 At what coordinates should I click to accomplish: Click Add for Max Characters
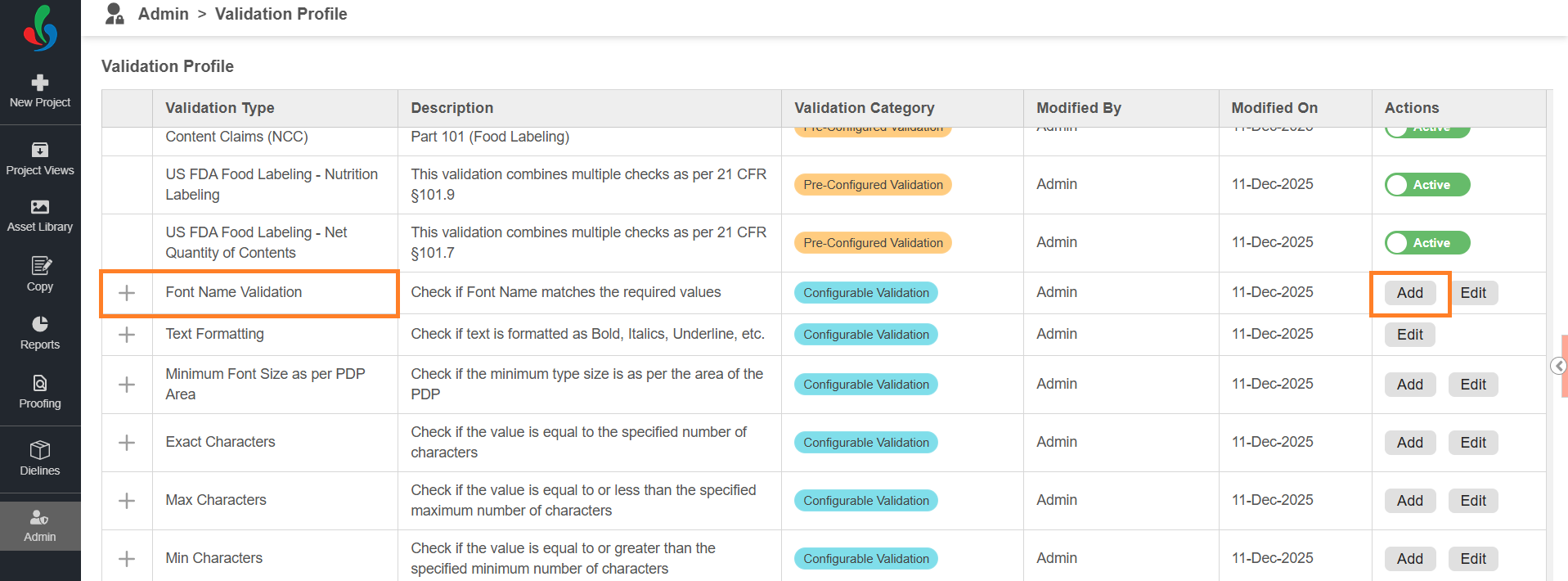pos(1410,501)
